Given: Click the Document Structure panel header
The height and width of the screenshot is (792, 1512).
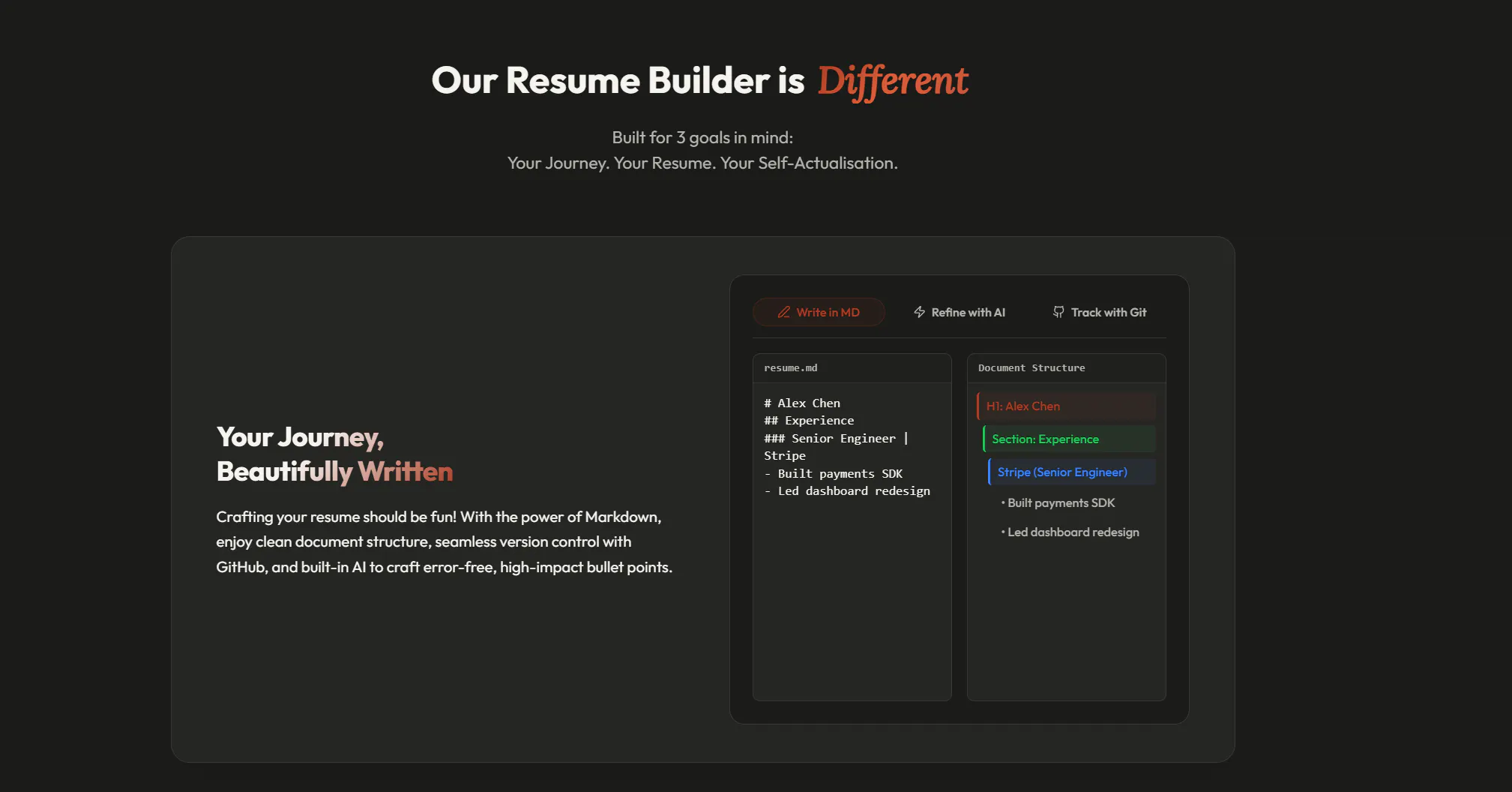Looking at the screenshot, I should coord(1067,368).
